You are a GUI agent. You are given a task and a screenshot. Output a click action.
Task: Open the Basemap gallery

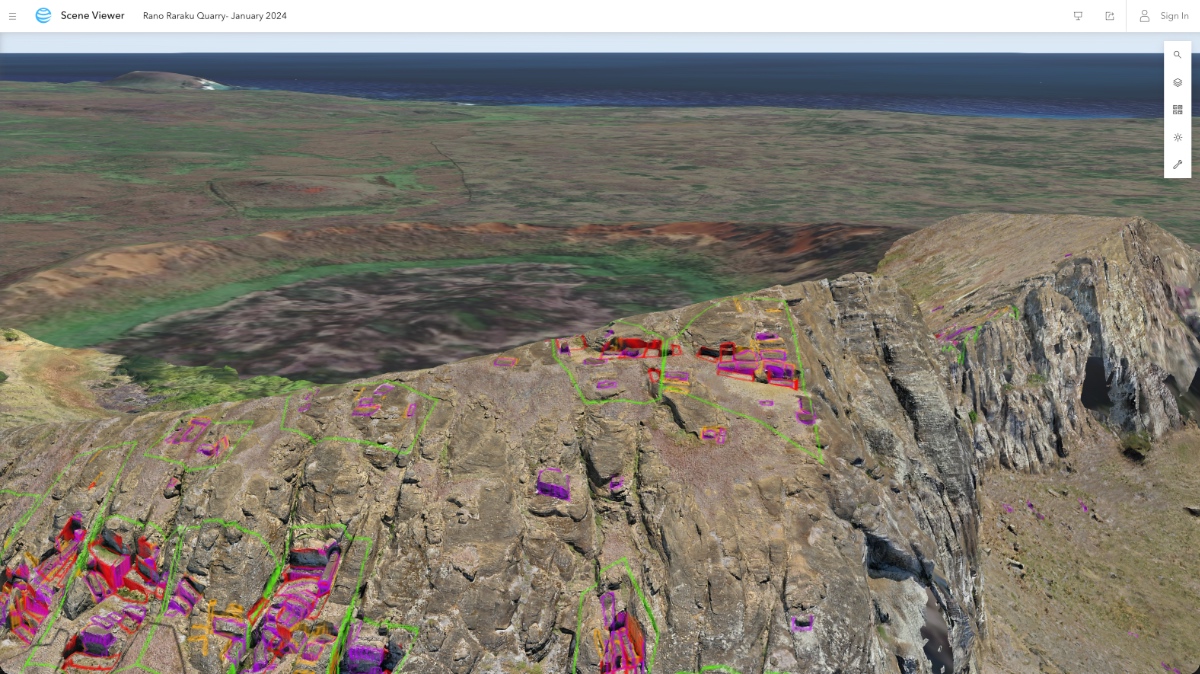pos(1177,109)
